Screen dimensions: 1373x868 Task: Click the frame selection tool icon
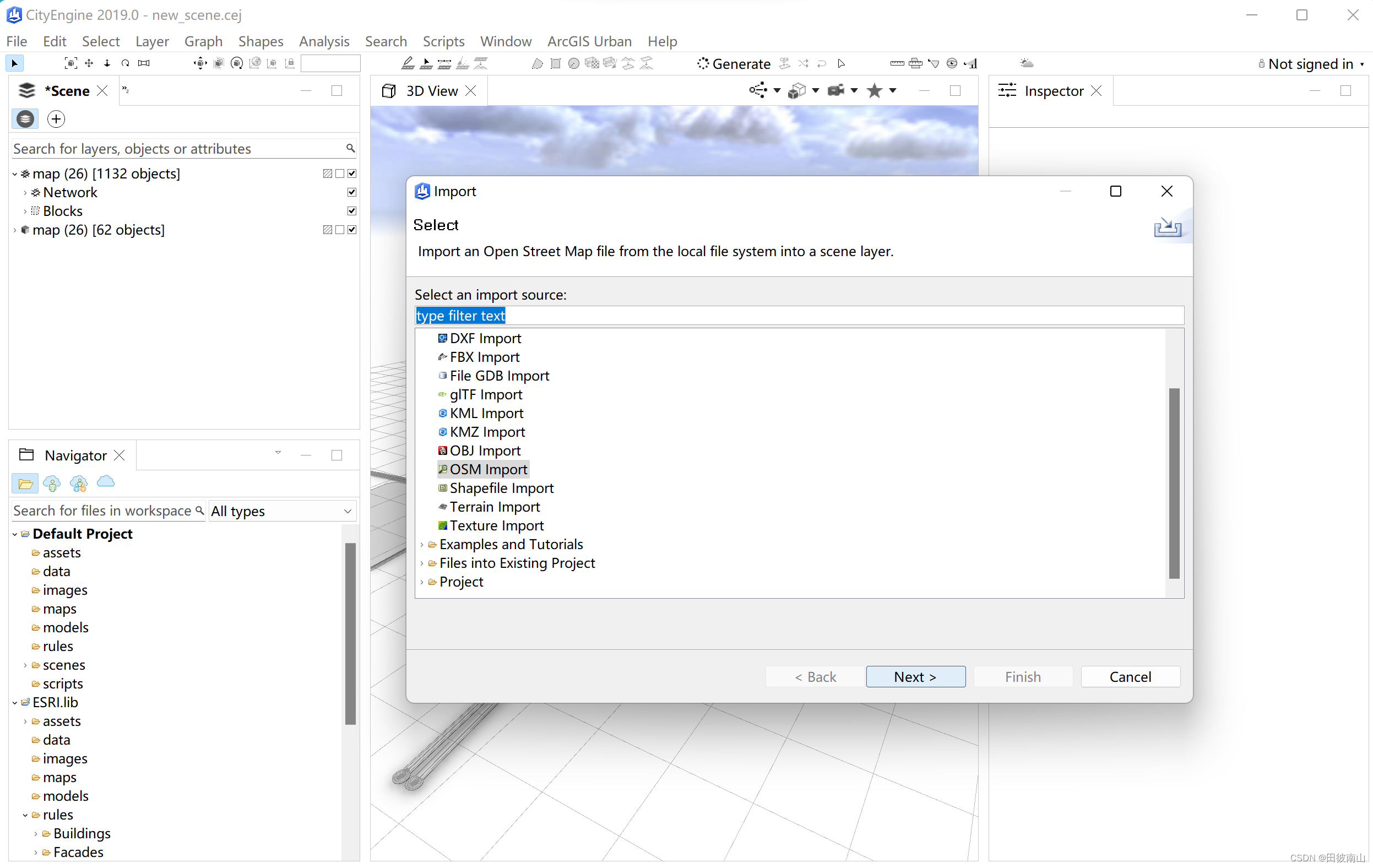pyautogui.click(x=70, y=63)
